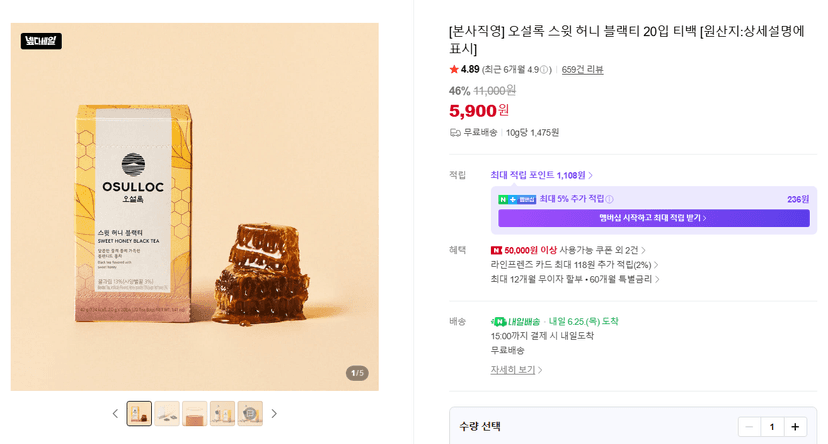Expand 라인프렌즈 카드 추가 적립 details
The image size is (828, 444).
[x=575, y=264]
